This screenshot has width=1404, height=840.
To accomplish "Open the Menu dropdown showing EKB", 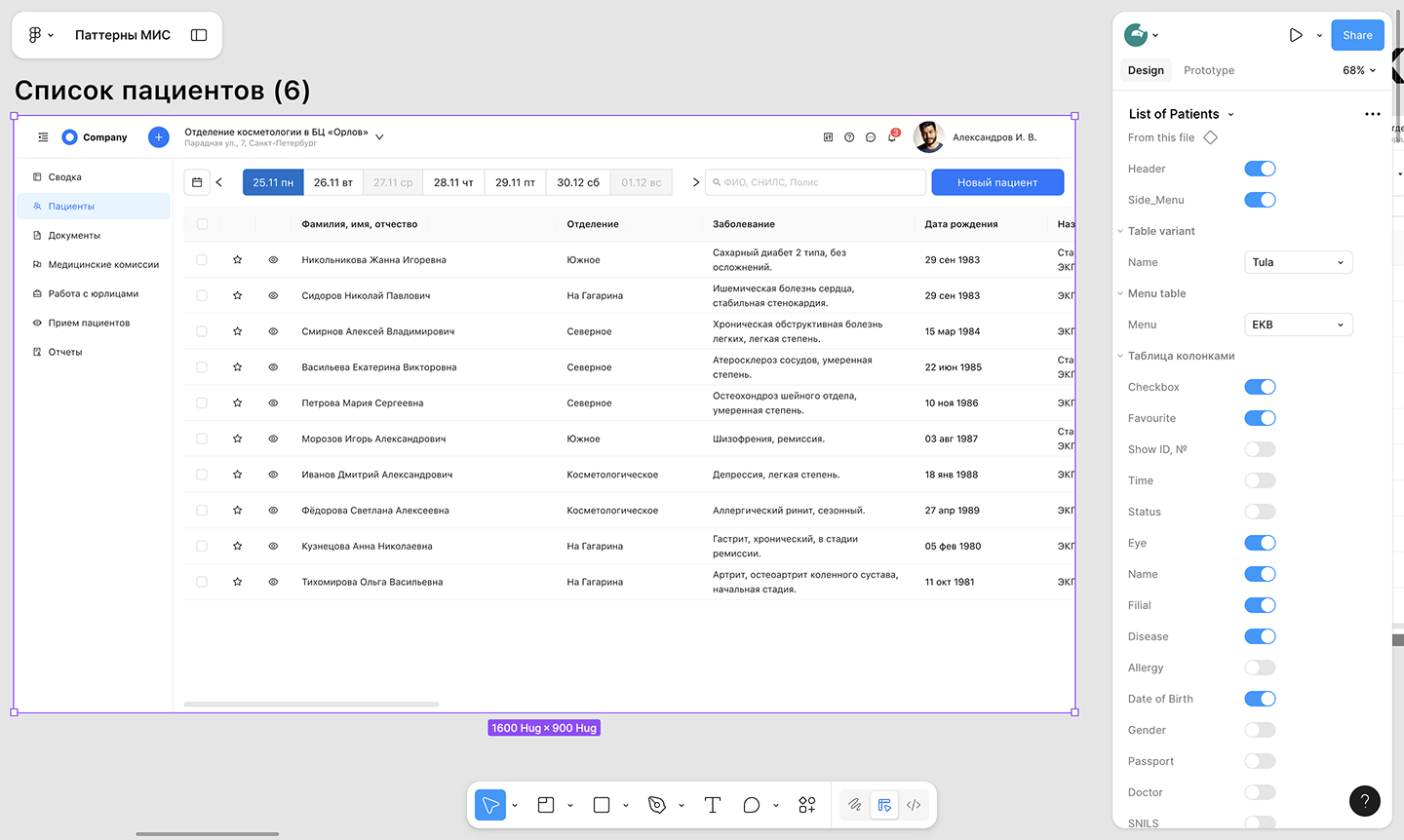I will pos(1298,325).
